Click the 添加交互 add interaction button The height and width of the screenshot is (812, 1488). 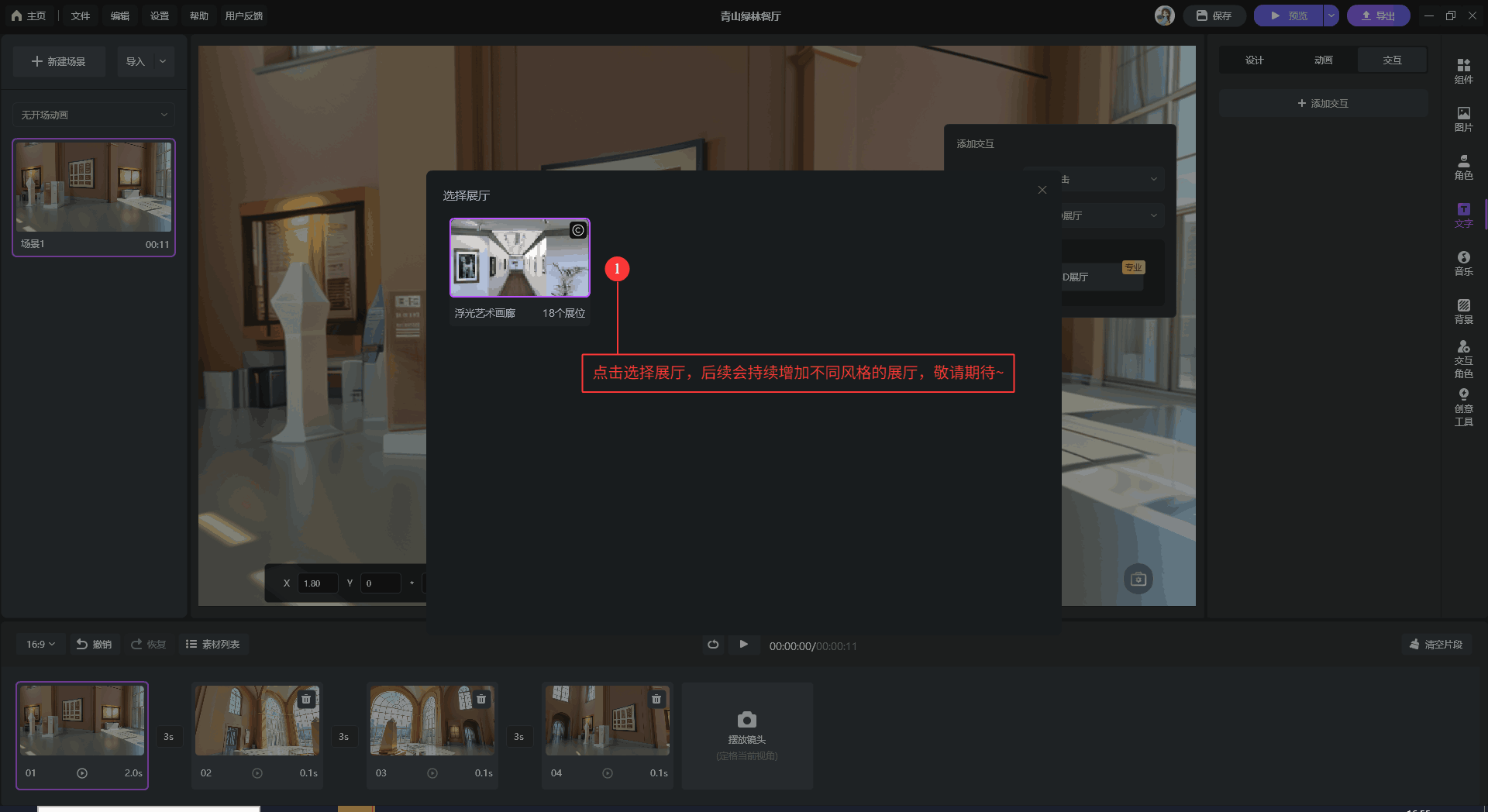1323,103
